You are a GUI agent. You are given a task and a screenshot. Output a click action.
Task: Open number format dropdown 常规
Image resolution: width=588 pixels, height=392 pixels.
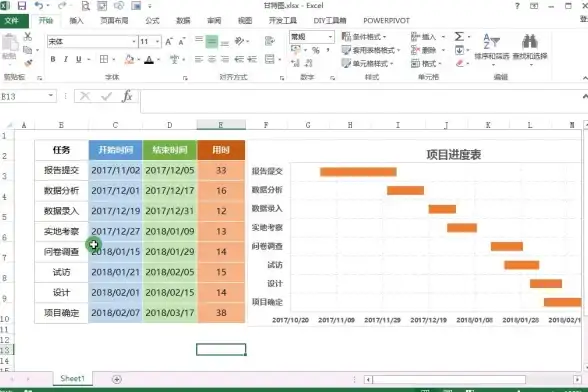pos(330,37)
